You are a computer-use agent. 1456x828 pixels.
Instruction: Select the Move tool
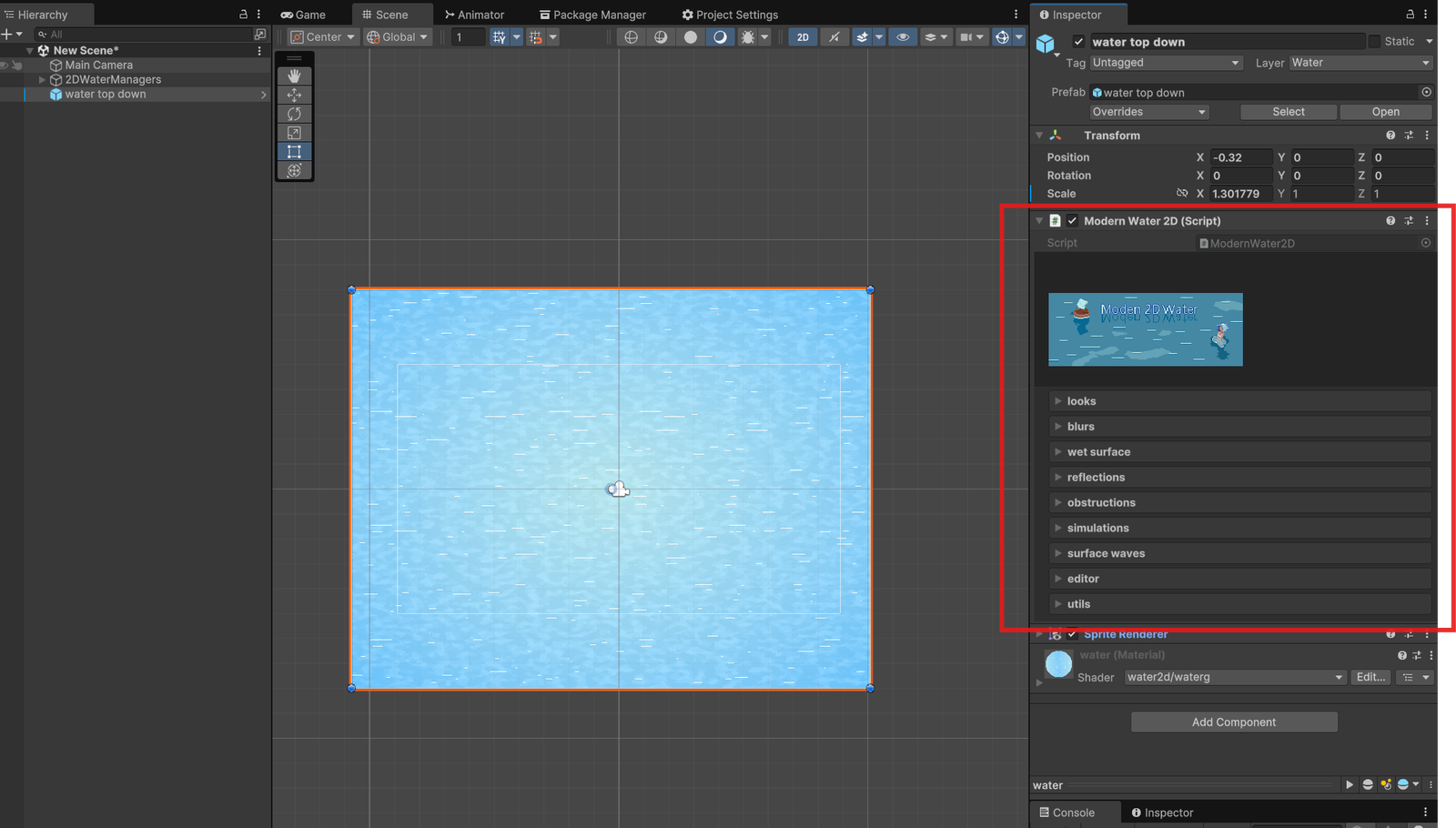[294, 95]
